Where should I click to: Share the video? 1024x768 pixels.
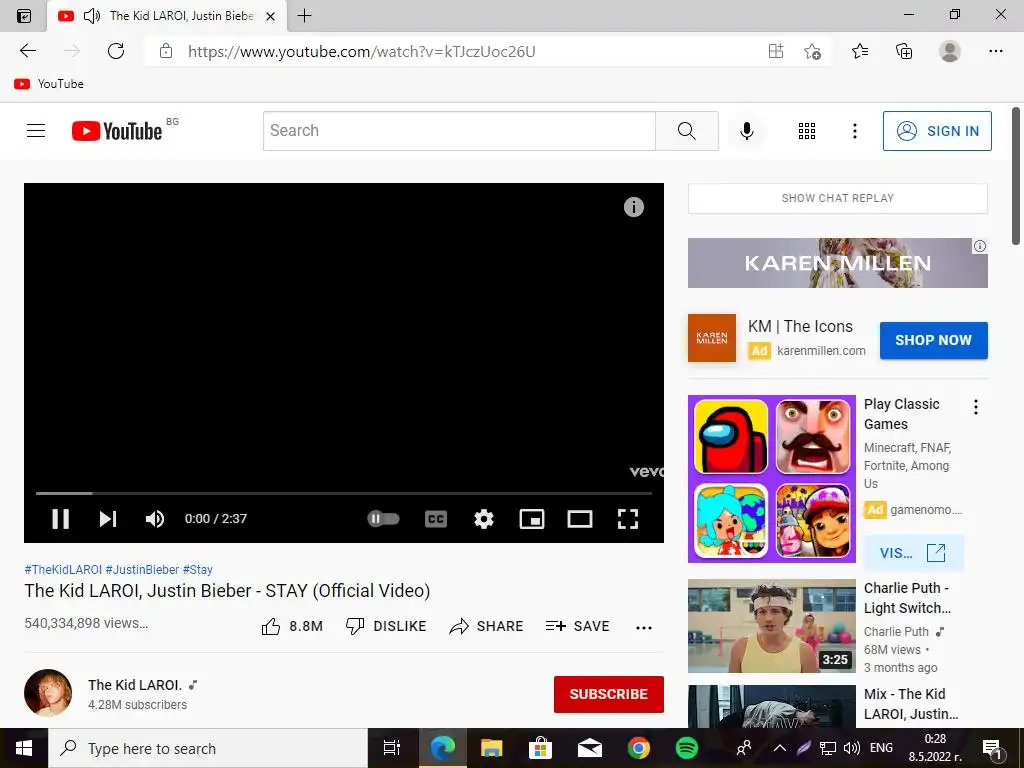487,626
